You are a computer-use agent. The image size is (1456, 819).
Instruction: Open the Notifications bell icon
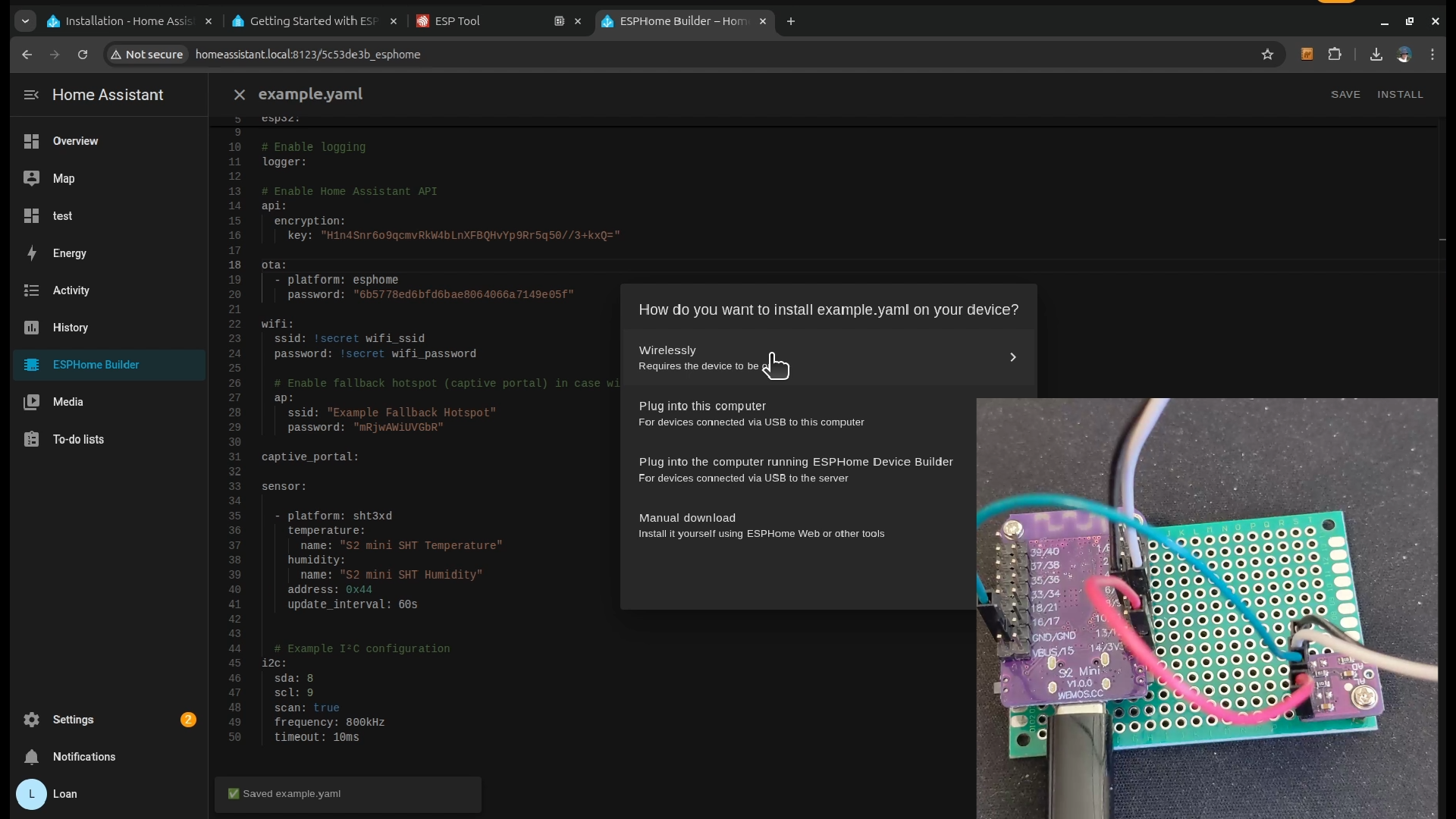(31, 757)
